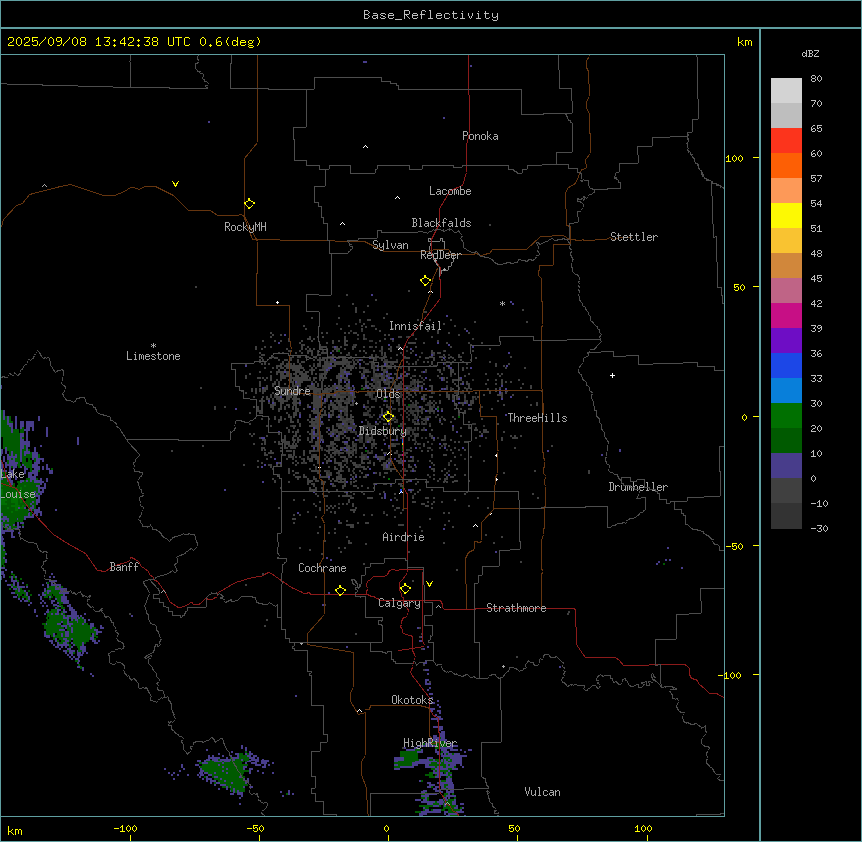The height and width of the screenshot is (842, 862).
Task: Click the yellow diamond marker between Olds and Didsbury
Action: [388, 417]
